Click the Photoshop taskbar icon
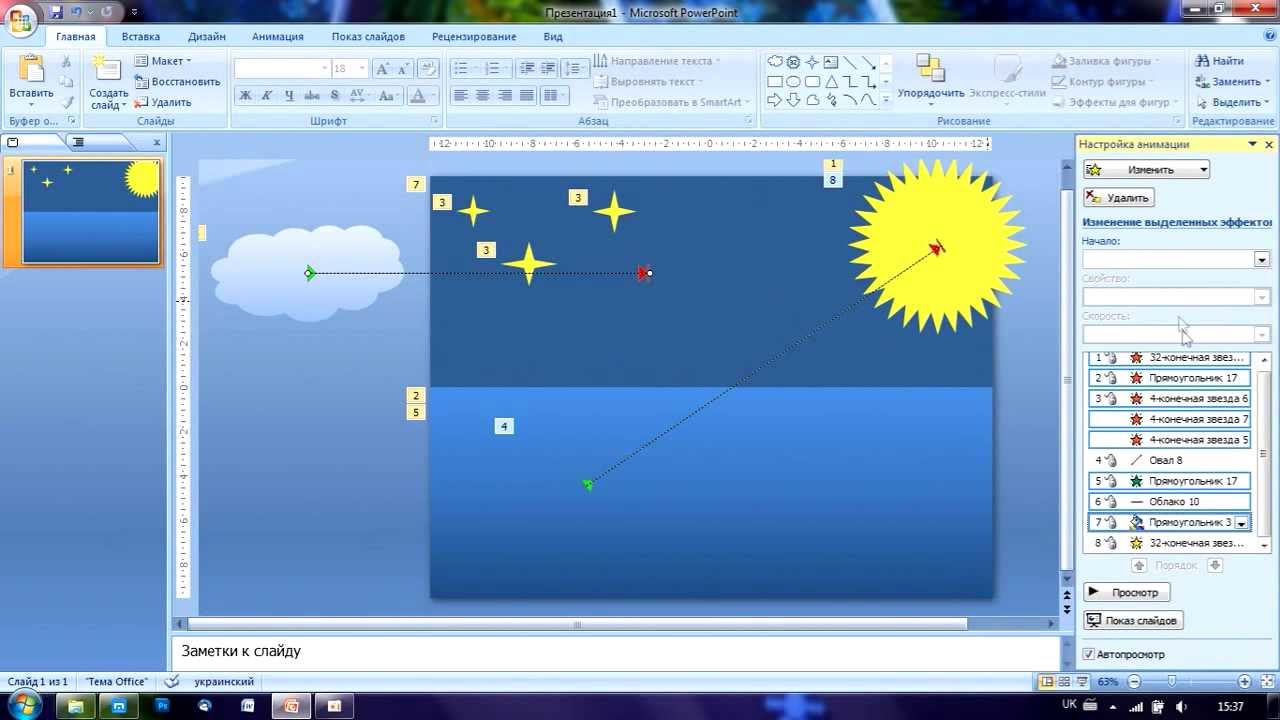 tap(162, 706)
